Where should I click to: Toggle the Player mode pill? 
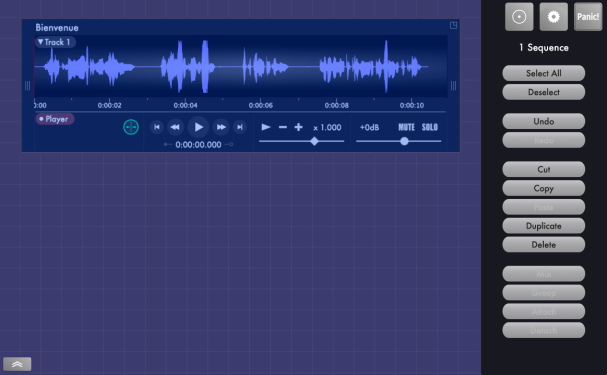[55, 119]
